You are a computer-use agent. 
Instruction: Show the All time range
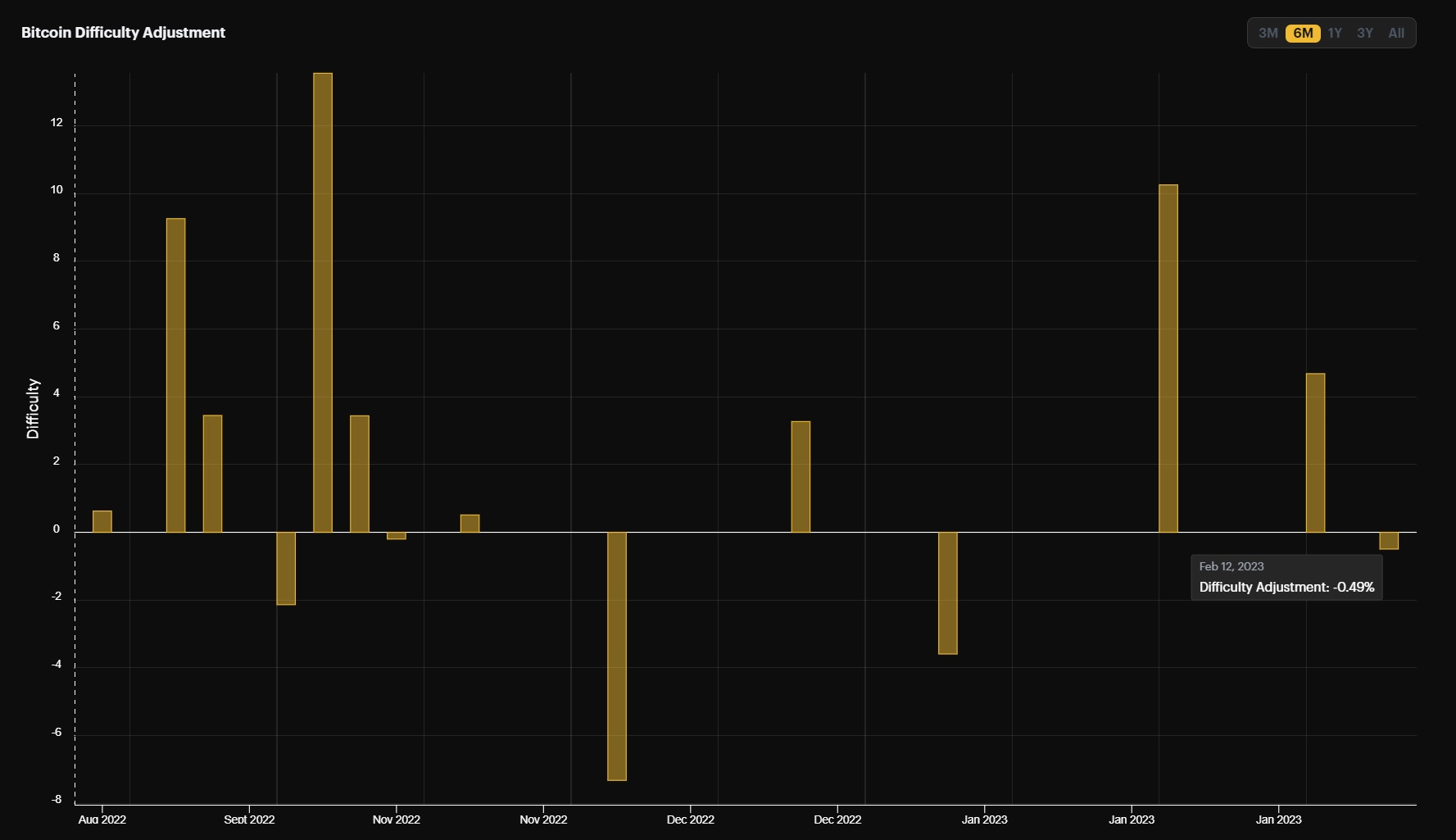click(1396, 33)
